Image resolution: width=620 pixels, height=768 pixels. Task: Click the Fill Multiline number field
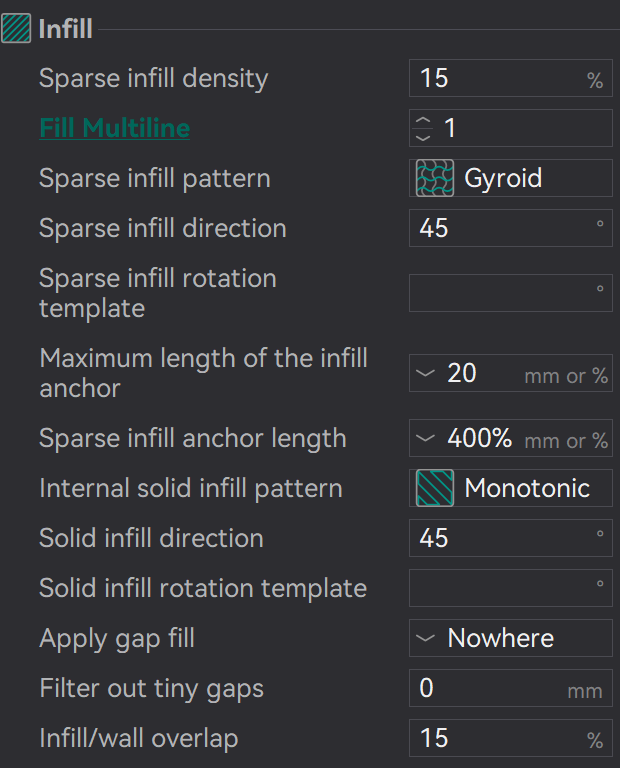pos(520,128)
